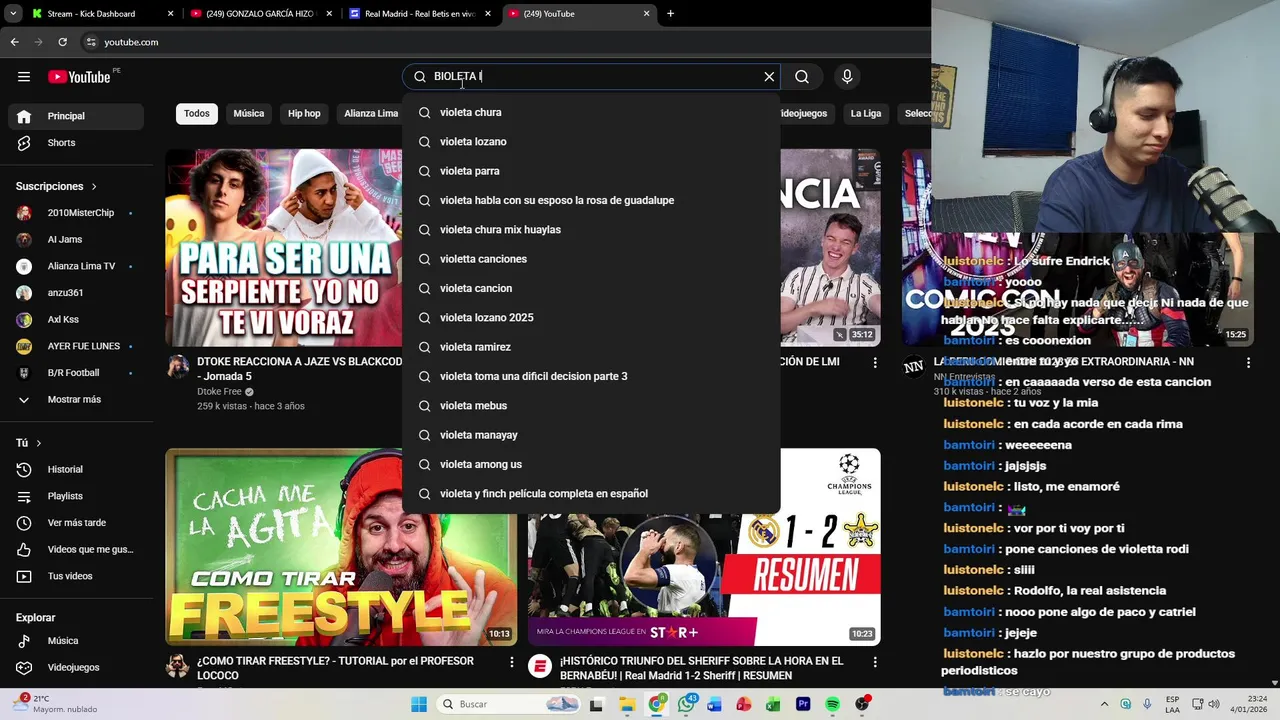Choose suggestion violeta chura mix huaylas

[591, 230]
